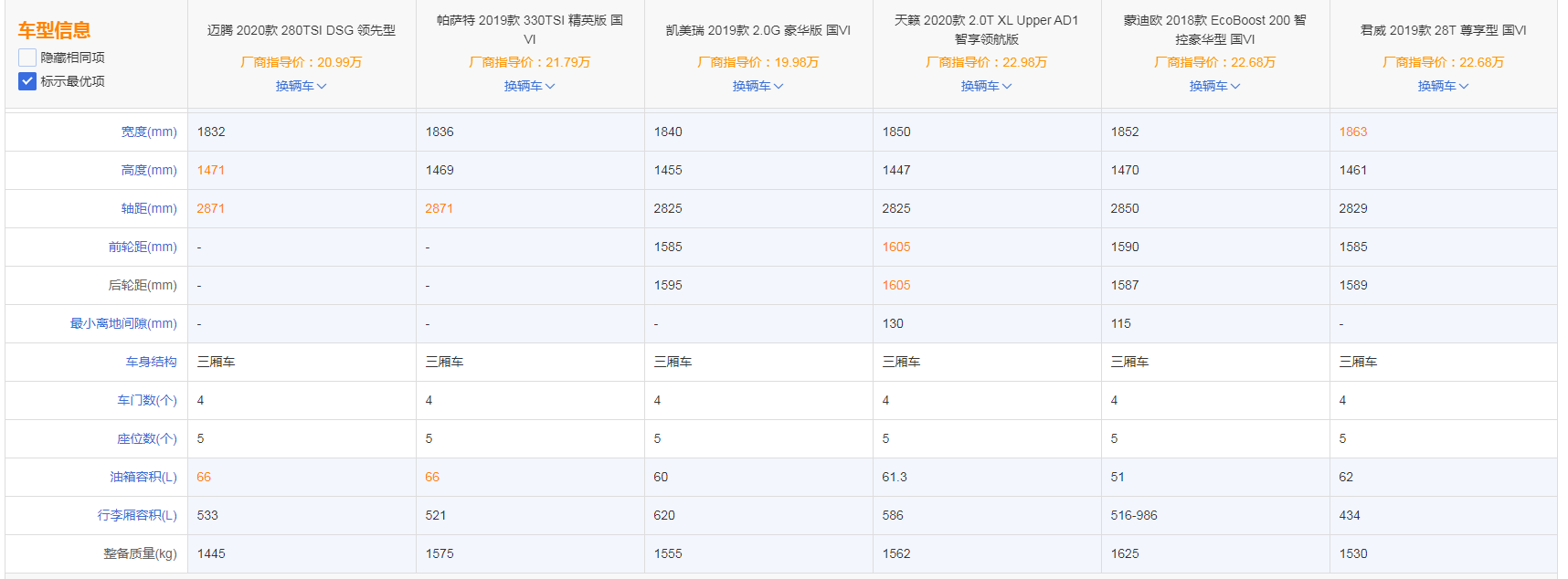Click the 油箱容积(L) parameter link

coord(143,477)
